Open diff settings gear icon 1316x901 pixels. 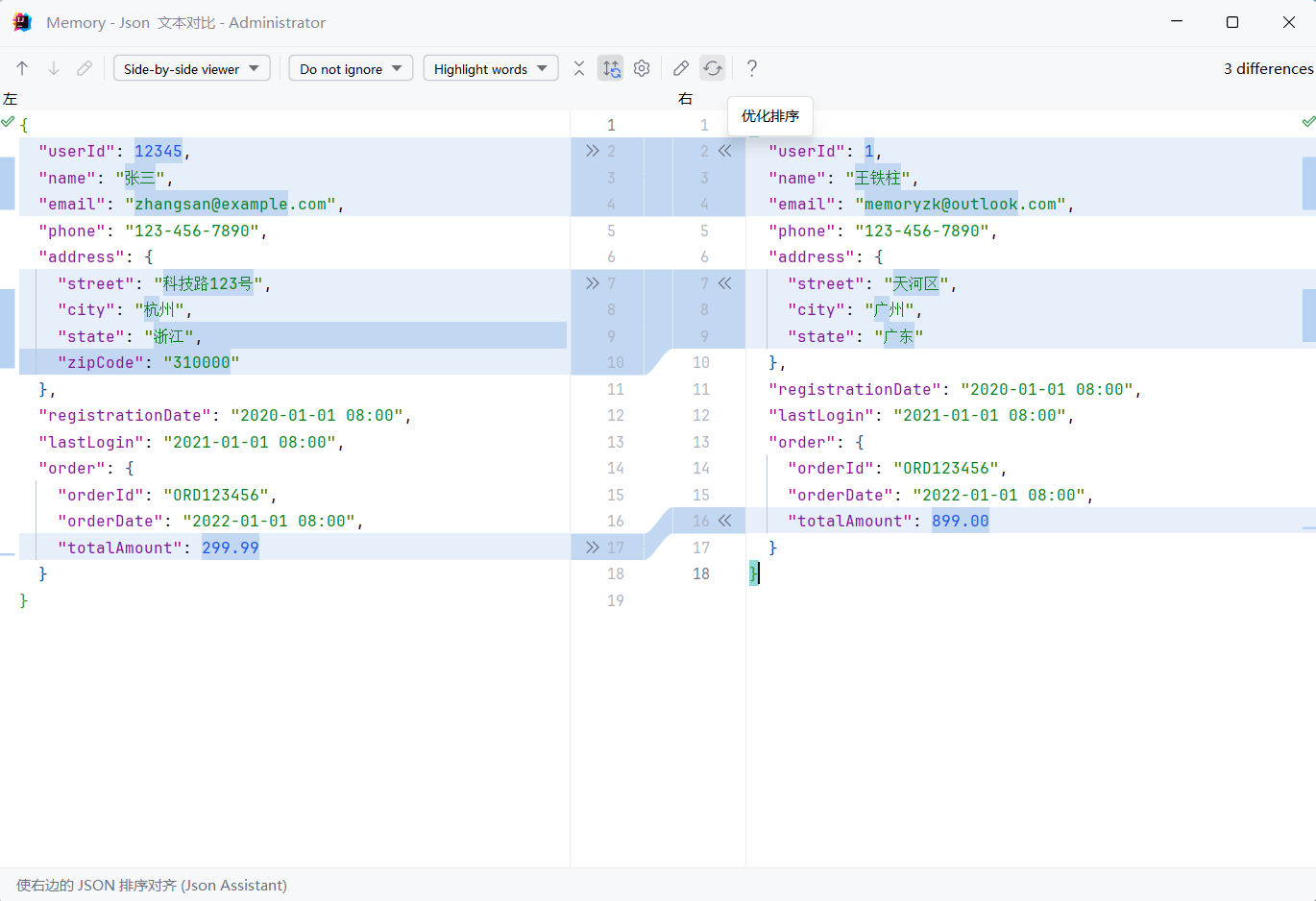642,68
